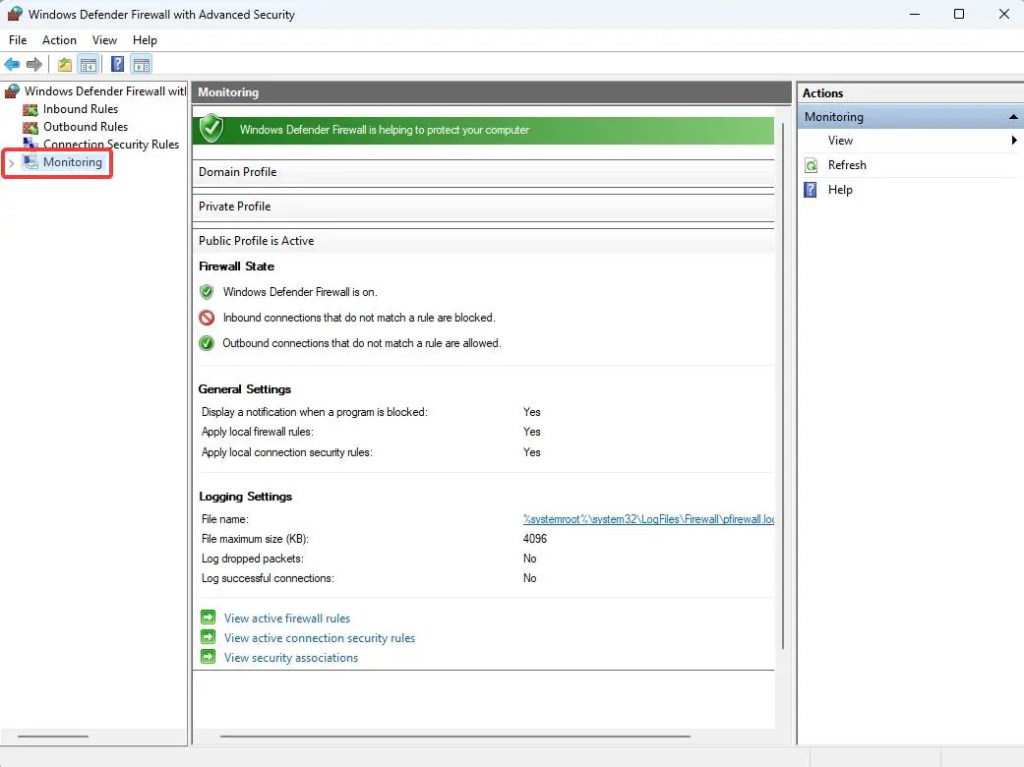
Task: Click the 'Apply local firewall rules:' label
Action: 257,432
